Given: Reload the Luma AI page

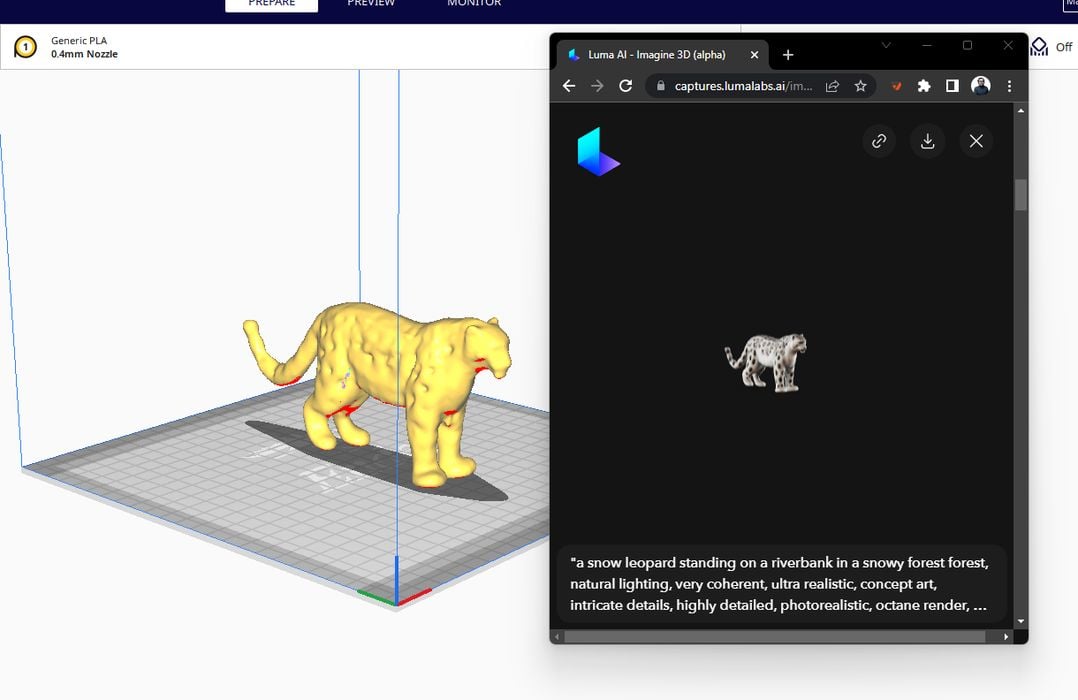Looking at the screenshot, I should (x=625, y=86).
